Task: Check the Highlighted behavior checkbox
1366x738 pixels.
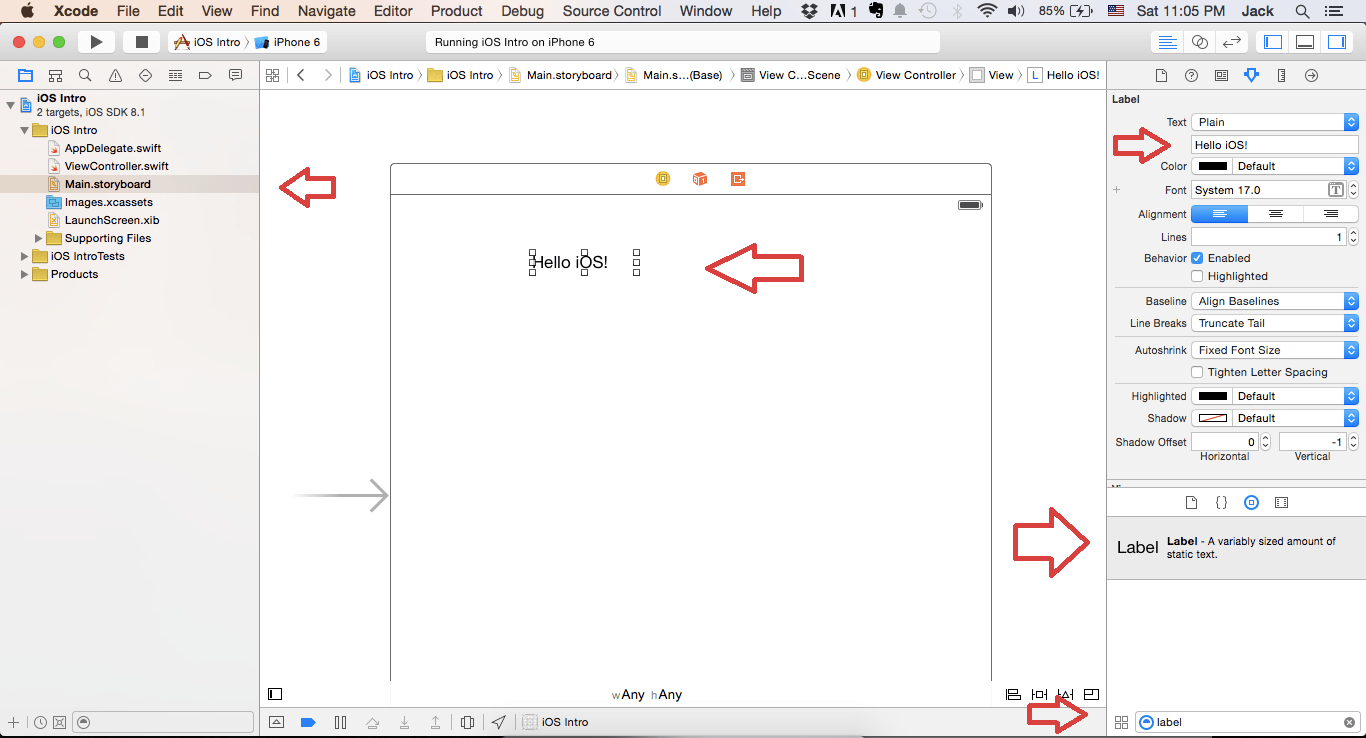Action: coord(1197,276)
